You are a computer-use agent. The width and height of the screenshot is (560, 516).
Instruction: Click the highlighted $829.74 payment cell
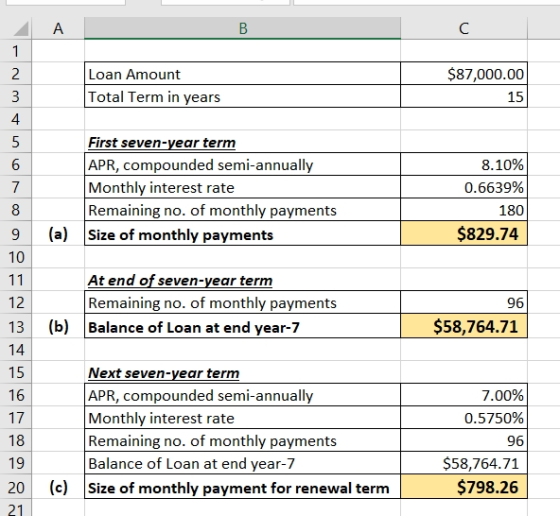[464, 234]
